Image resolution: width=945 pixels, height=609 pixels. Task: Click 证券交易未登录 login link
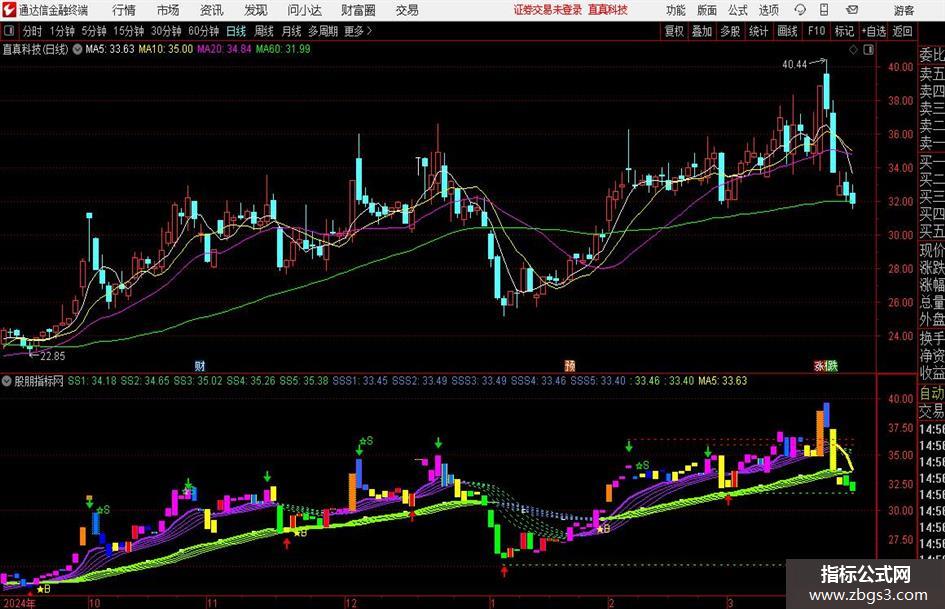(x=548, y=10)
